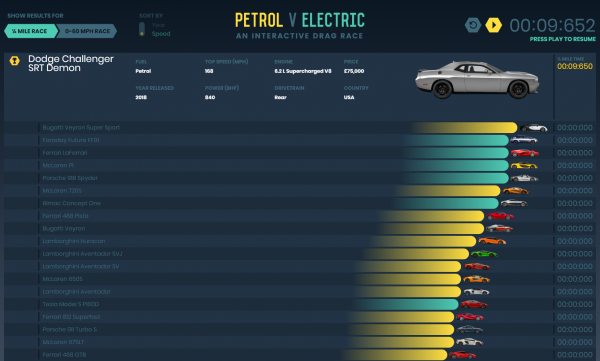Click the red Ferrari LaFerrari car icon
The image size is (600, 361).
(x=525, y=153)
